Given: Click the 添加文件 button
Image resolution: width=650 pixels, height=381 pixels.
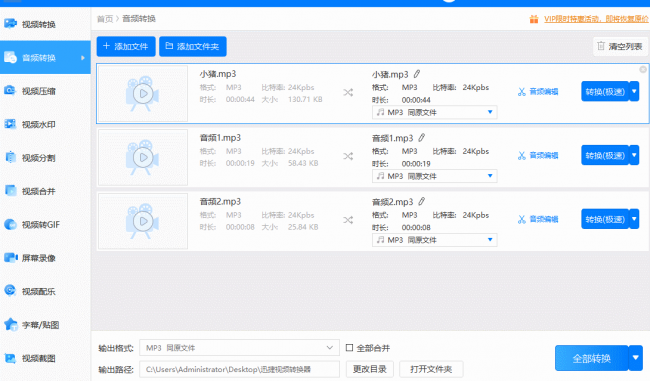Looking at the screenshot, I should (x=126, y=46).
